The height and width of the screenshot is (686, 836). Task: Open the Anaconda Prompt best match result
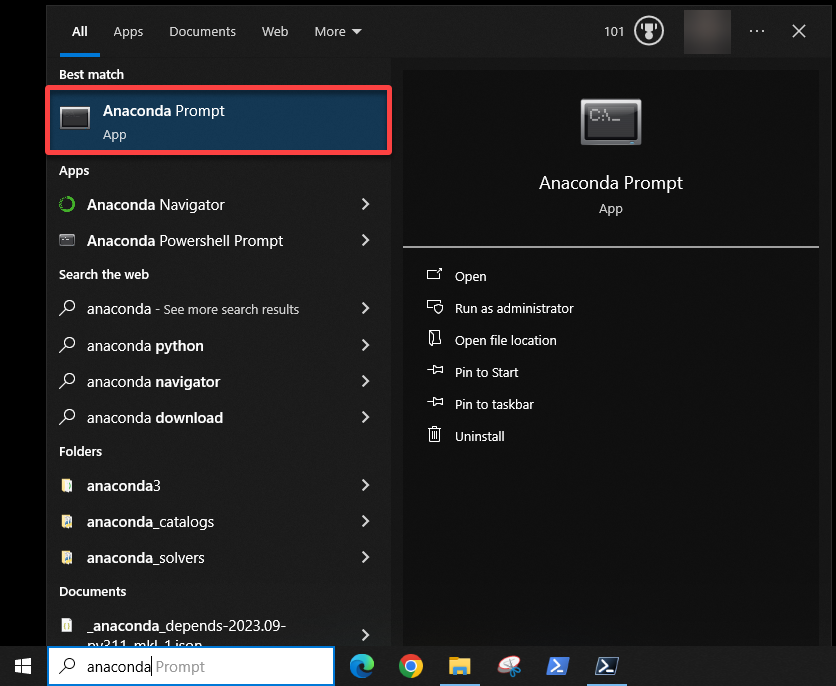pos(219,120)
